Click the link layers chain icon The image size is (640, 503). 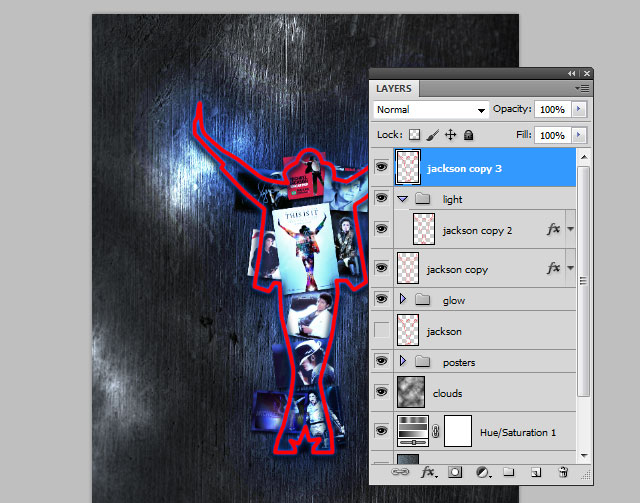point(400,472)
